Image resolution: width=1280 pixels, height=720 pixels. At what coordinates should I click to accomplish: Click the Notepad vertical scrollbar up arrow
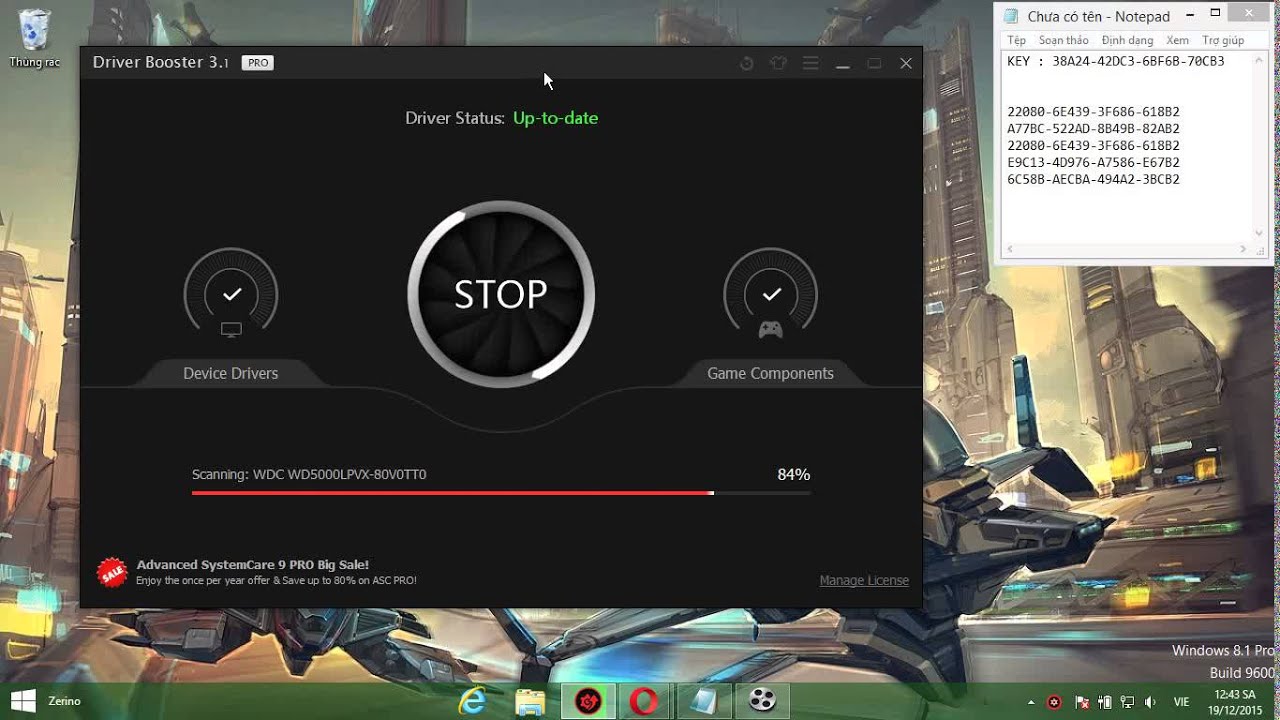pyautogui.click(x=1260, y=59)
